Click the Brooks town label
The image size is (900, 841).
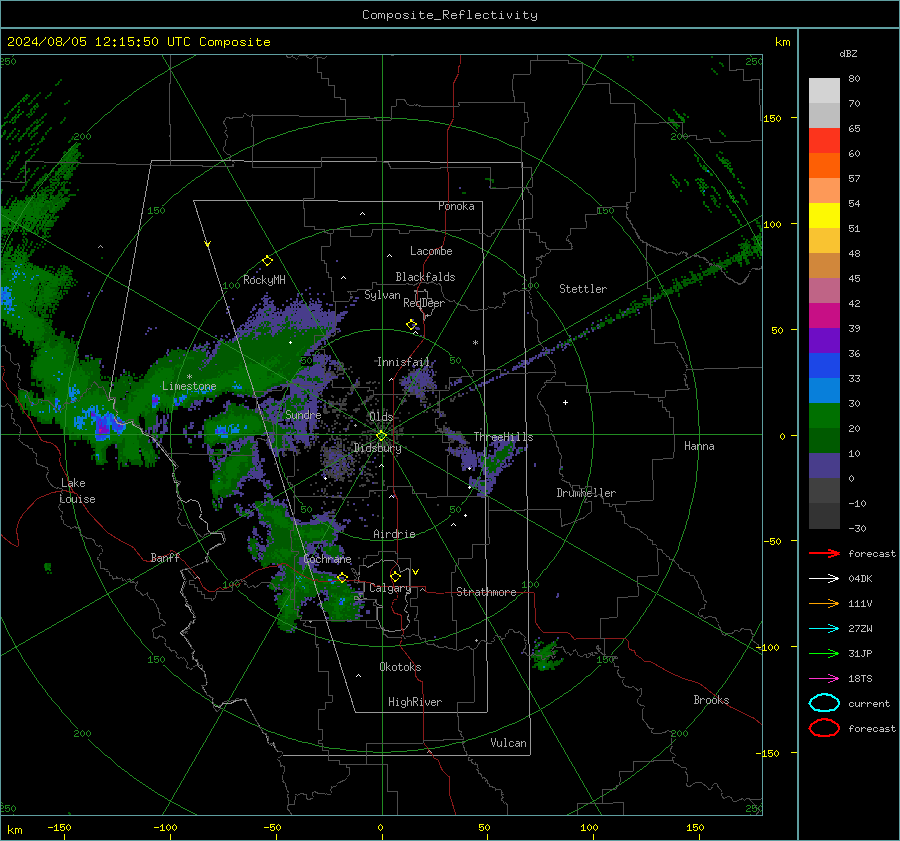(x=711, y=700)
